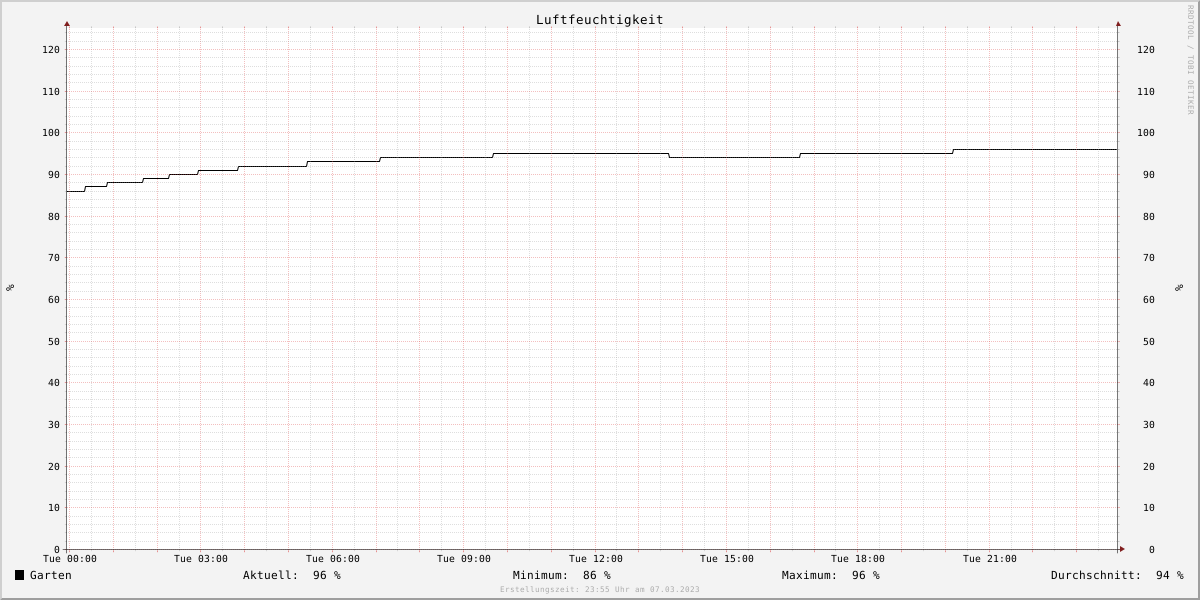Image resolution: width=1200 pixels, height=600 pixels.
Task: Click the red arrow atop the left y-axis
Action: [x=67, y=23]
